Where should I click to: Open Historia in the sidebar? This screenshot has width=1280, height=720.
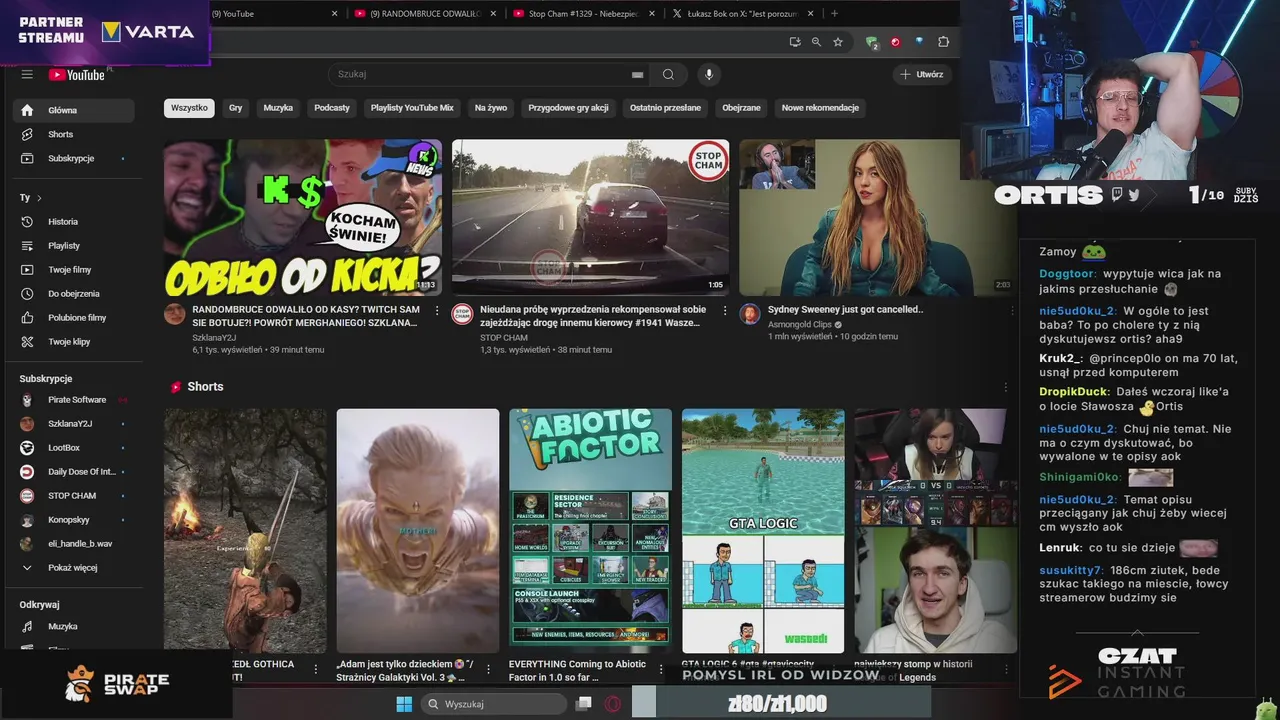74,222
